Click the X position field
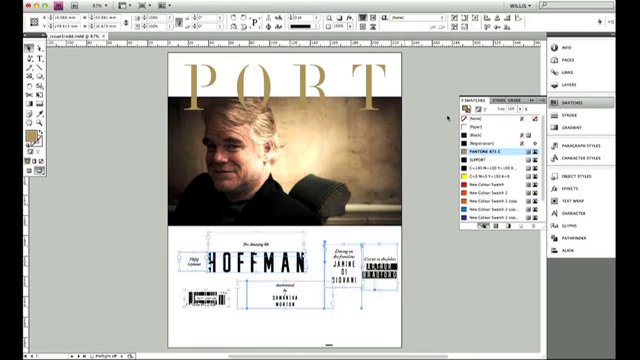The height and width of the screenshot is (360, 640). (x=65, y=18)
